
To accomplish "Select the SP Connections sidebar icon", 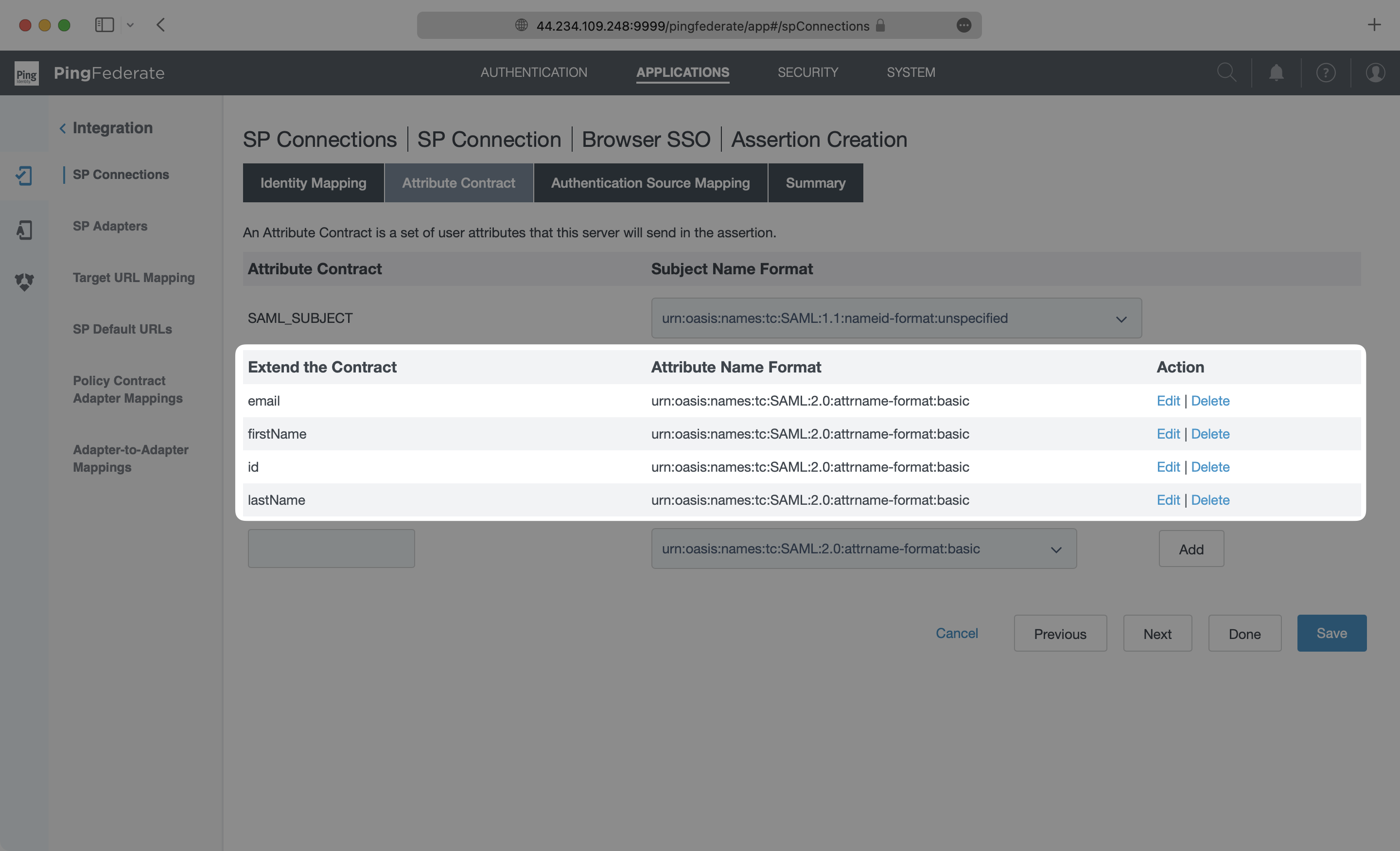I will 24,176.
